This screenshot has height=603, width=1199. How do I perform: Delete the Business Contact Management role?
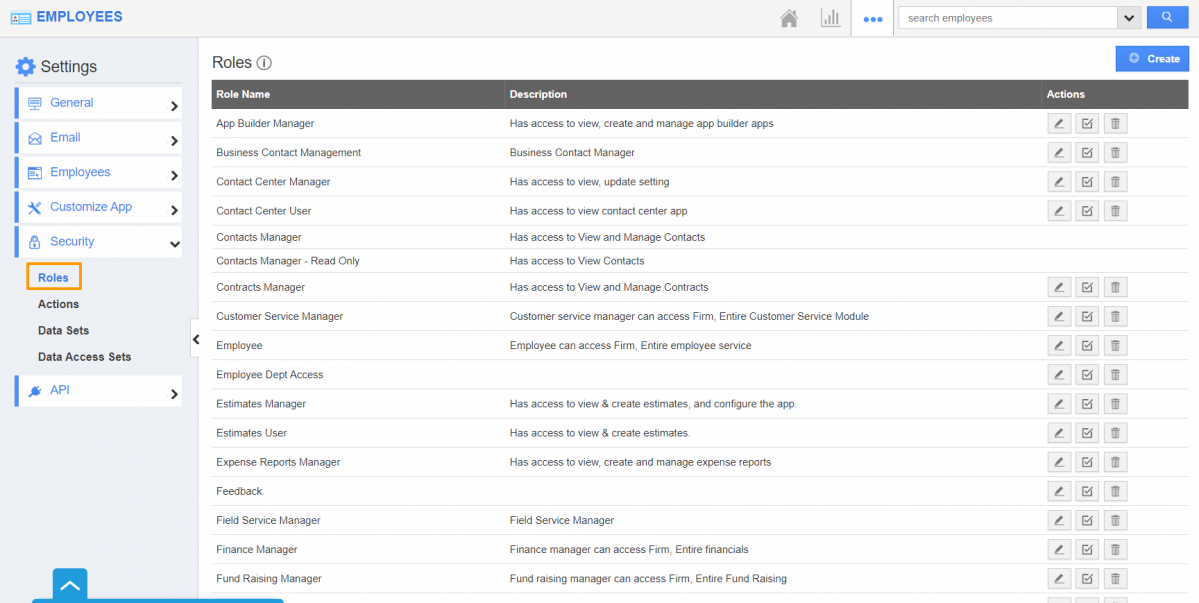click(x=1116, y=153)
